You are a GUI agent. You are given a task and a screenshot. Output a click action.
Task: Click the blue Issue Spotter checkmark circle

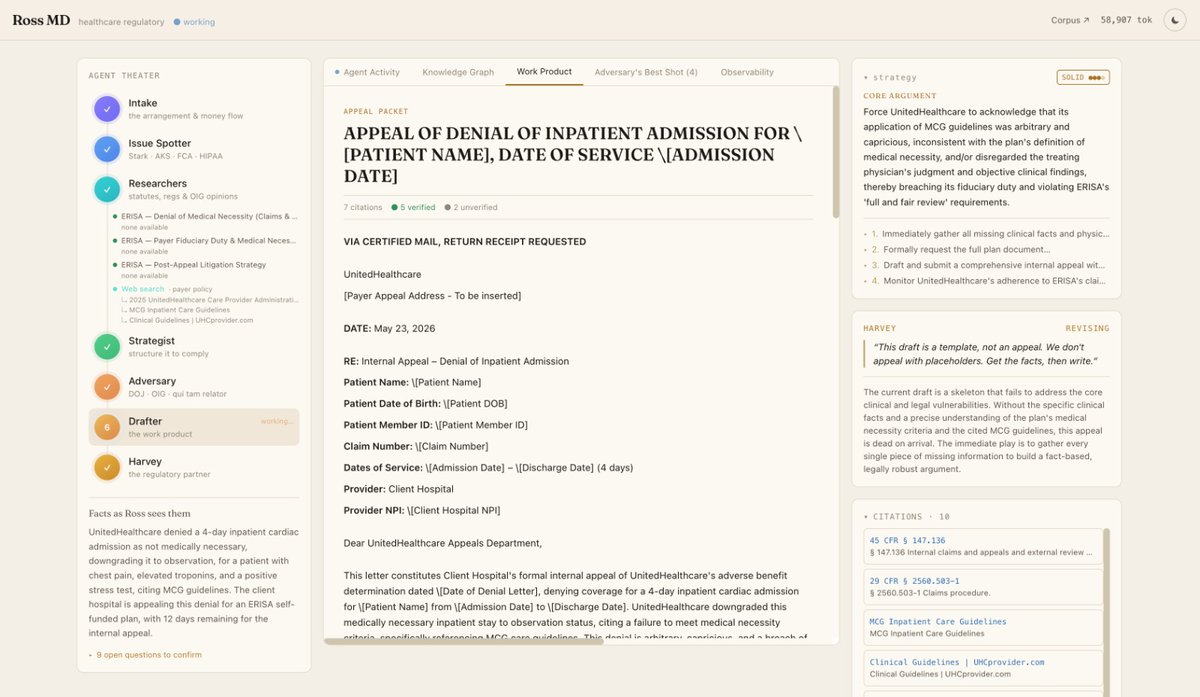[107, 149]
